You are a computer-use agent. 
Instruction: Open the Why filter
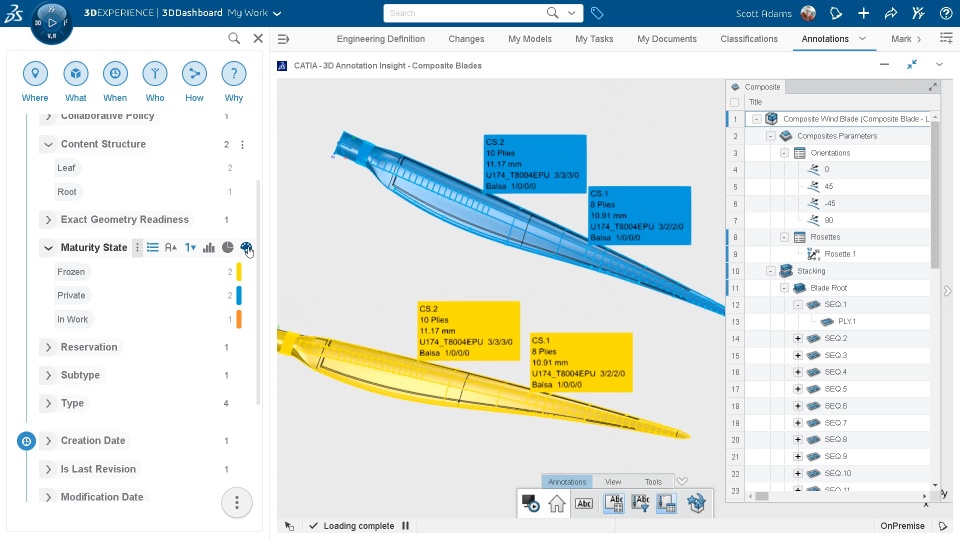(234, 74)
